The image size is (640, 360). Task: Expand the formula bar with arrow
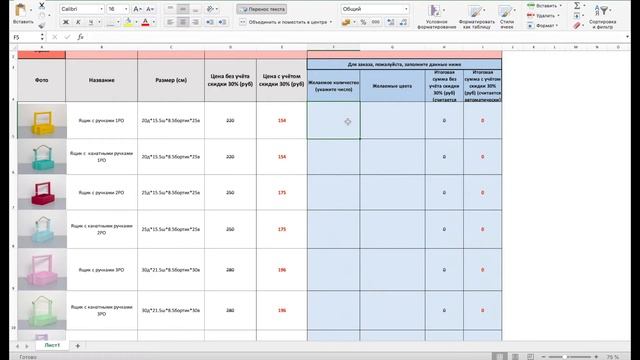click(627, 37)
